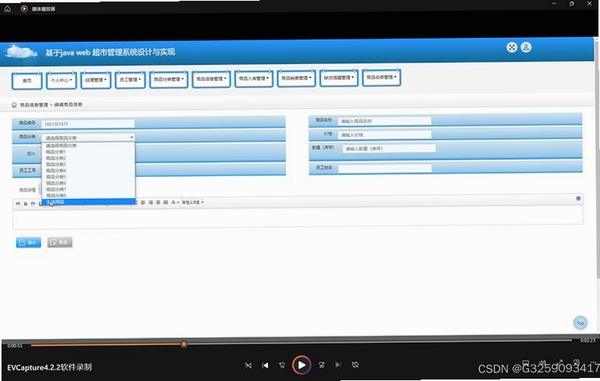Open the 商品分类管理 navigation menu
Viewport: 600px width, 381px height.
click(x=169, y=79)
